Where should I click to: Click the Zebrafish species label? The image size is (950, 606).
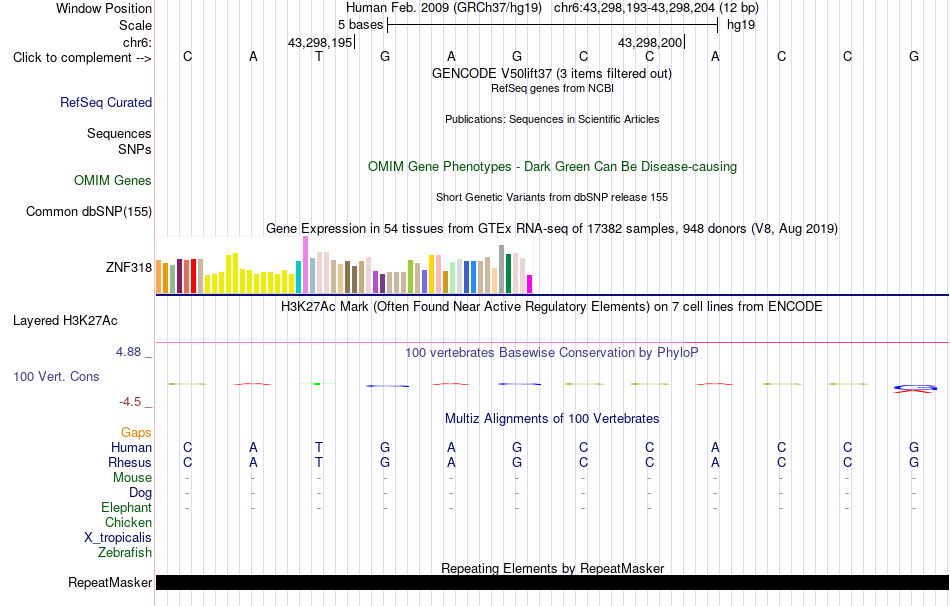pyautogui.click(x=125, y=552)
